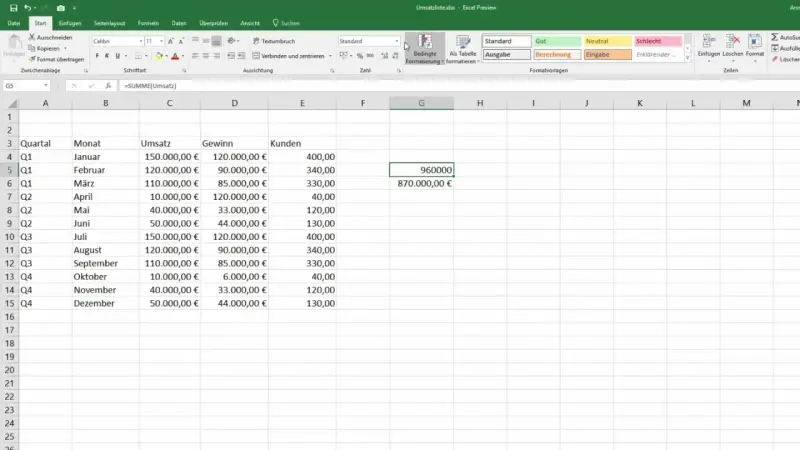Open the Datei tab

[x=14, y=23]
